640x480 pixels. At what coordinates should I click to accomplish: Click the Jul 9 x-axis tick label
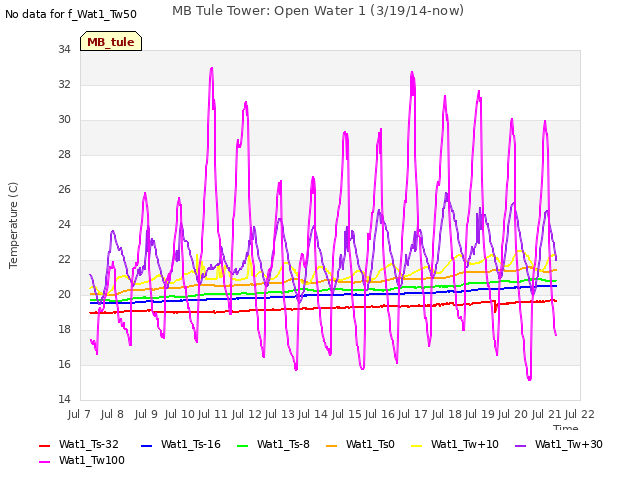pos(146,414)
